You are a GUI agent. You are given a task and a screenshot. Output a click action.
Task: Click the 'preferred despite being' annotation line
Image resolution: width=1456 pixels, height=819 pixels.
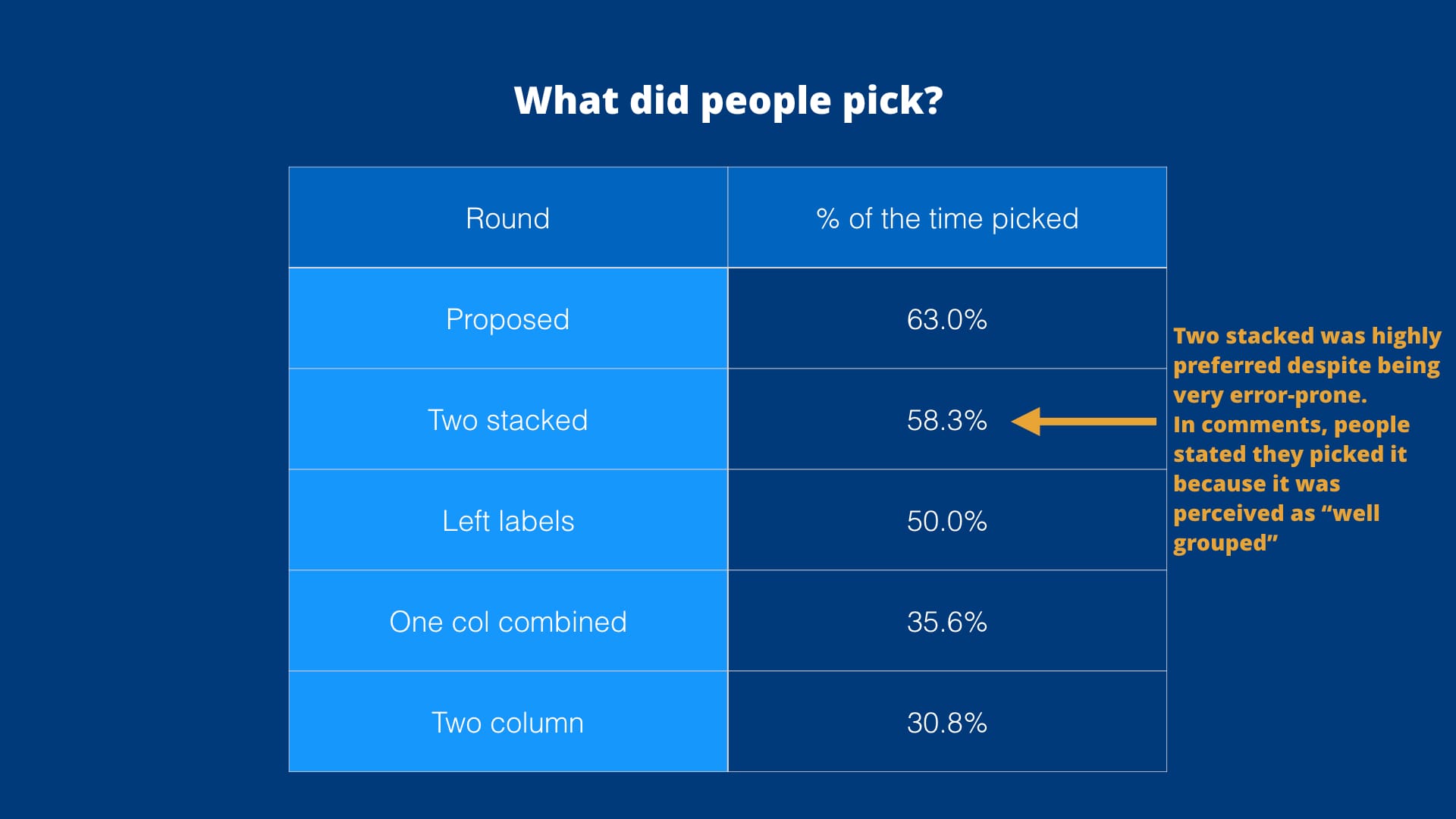[x=1306, y=366]
